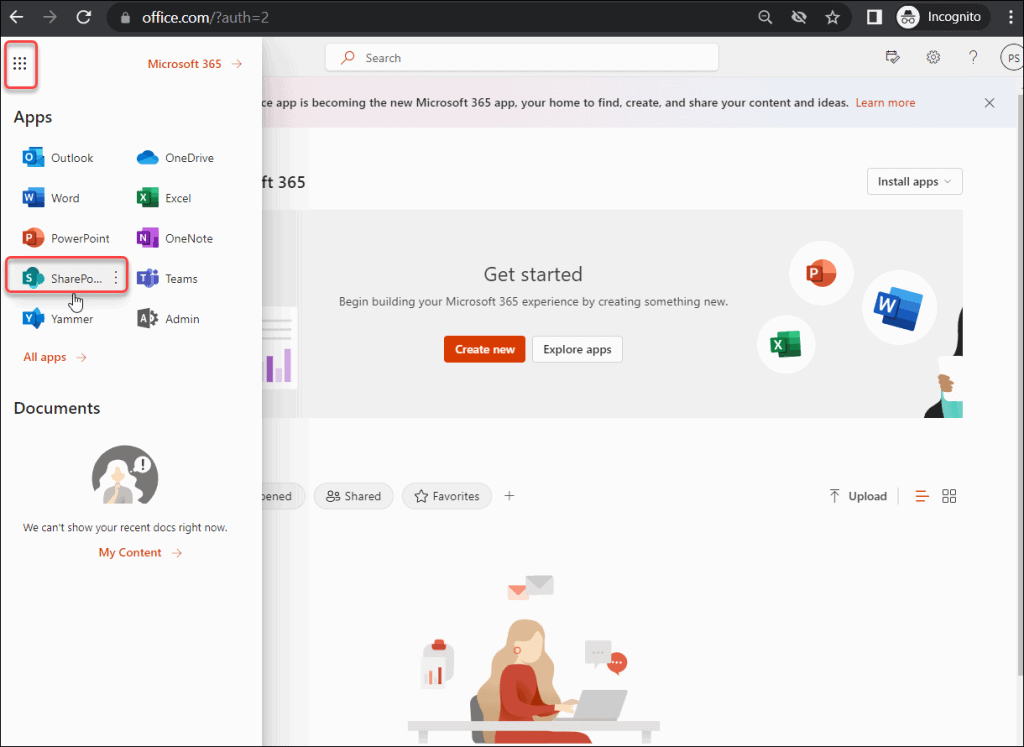The width and height of the screenshot is (1024, 747).
Task: Open the Chrome three-dot menu
Action: click(1011, 17)
